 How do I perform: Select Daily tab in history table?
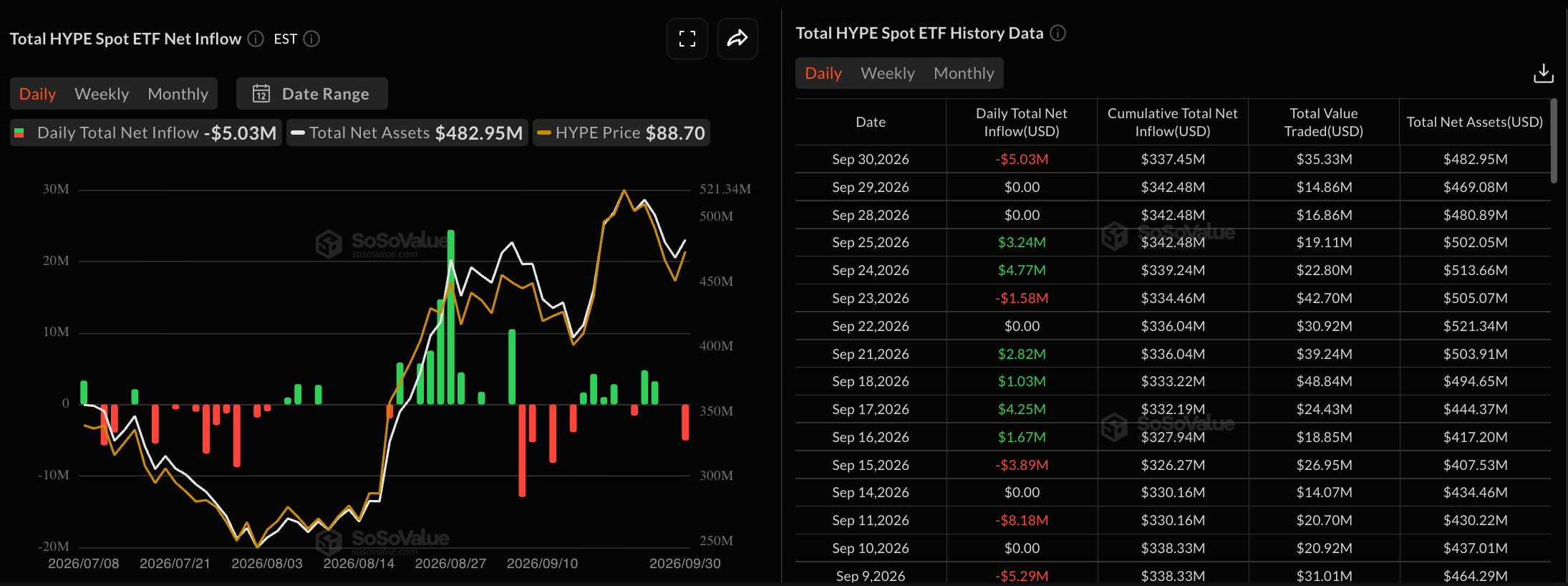coord(823,73)
